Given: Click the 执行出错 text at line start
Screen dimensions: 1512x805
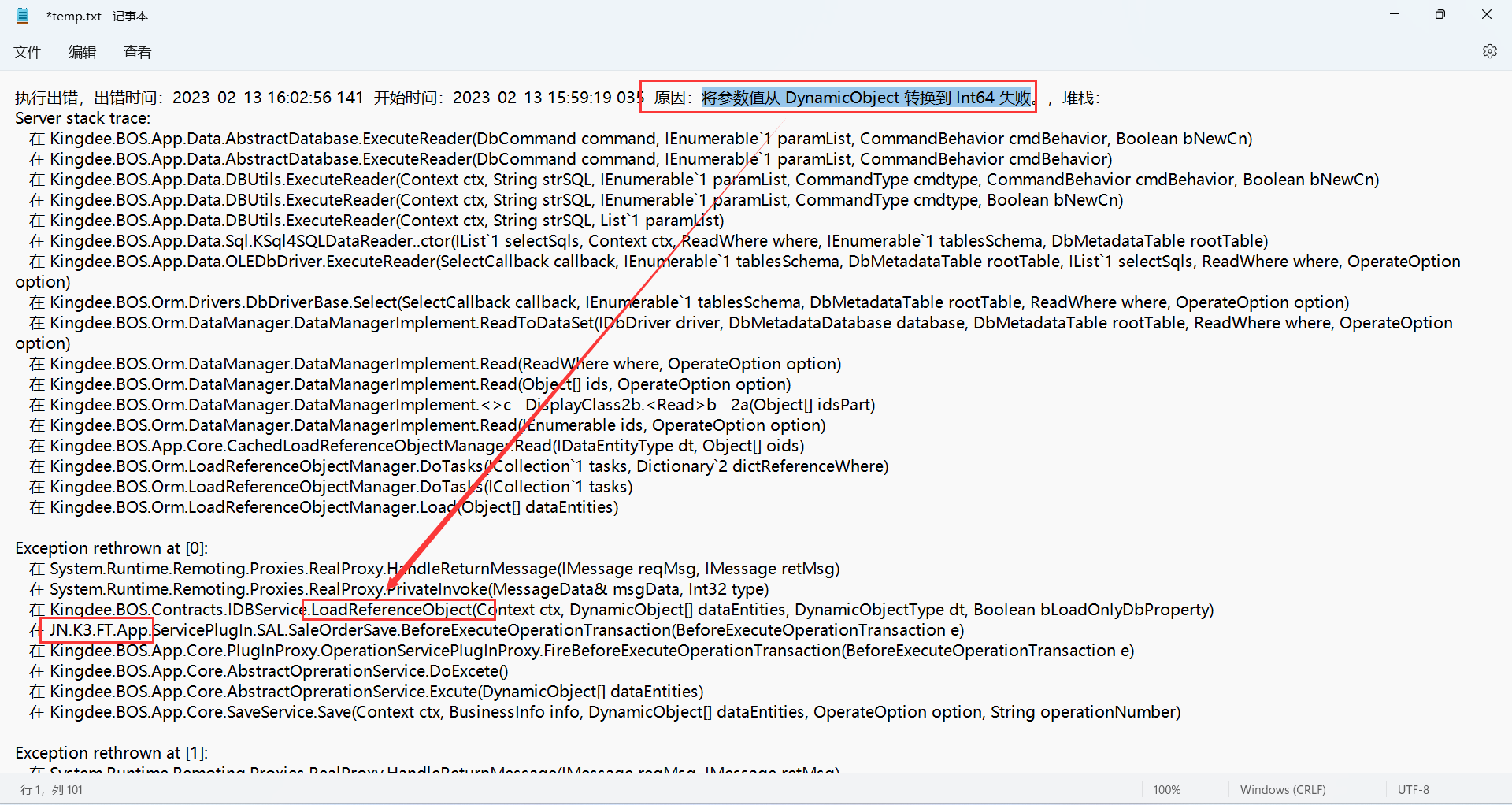Looking at the screenshot, I should pos(46,98).
